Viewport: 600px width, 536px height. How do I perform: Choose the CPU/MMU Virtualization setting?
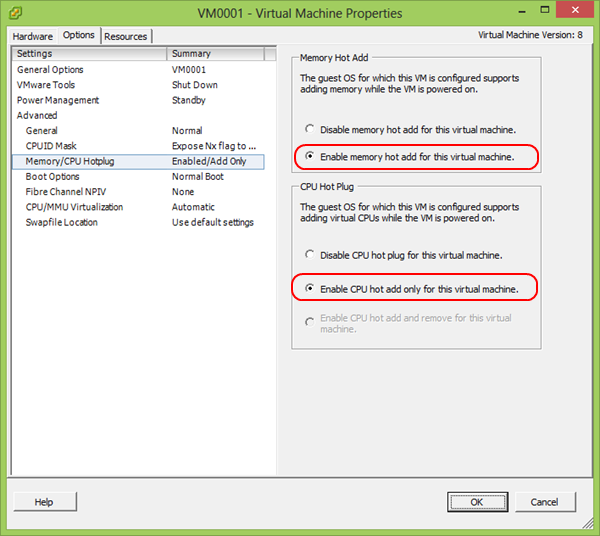click(75, 207)
